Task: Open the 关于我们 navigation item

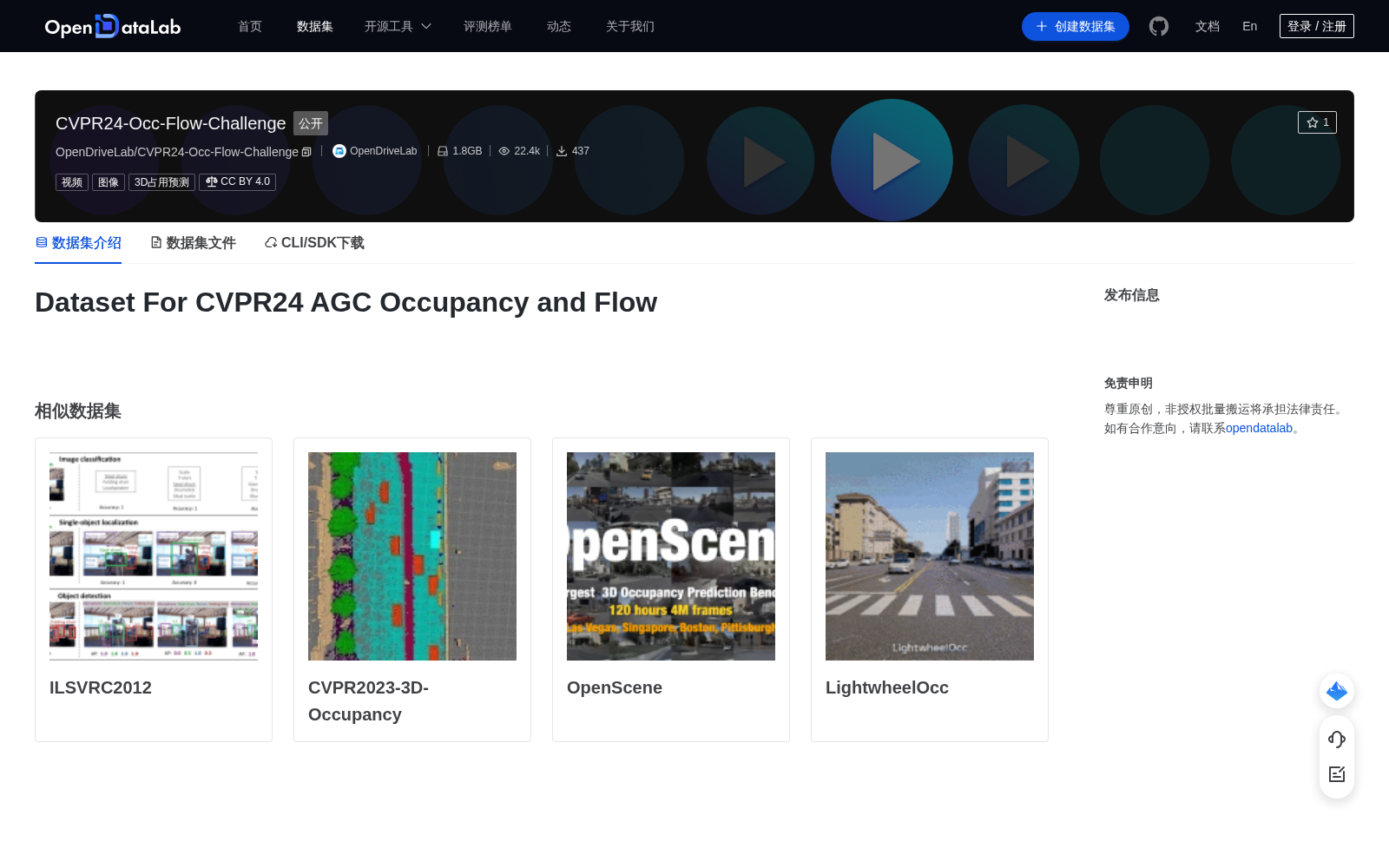Action: pyautogui.click(x=630, y=26)
